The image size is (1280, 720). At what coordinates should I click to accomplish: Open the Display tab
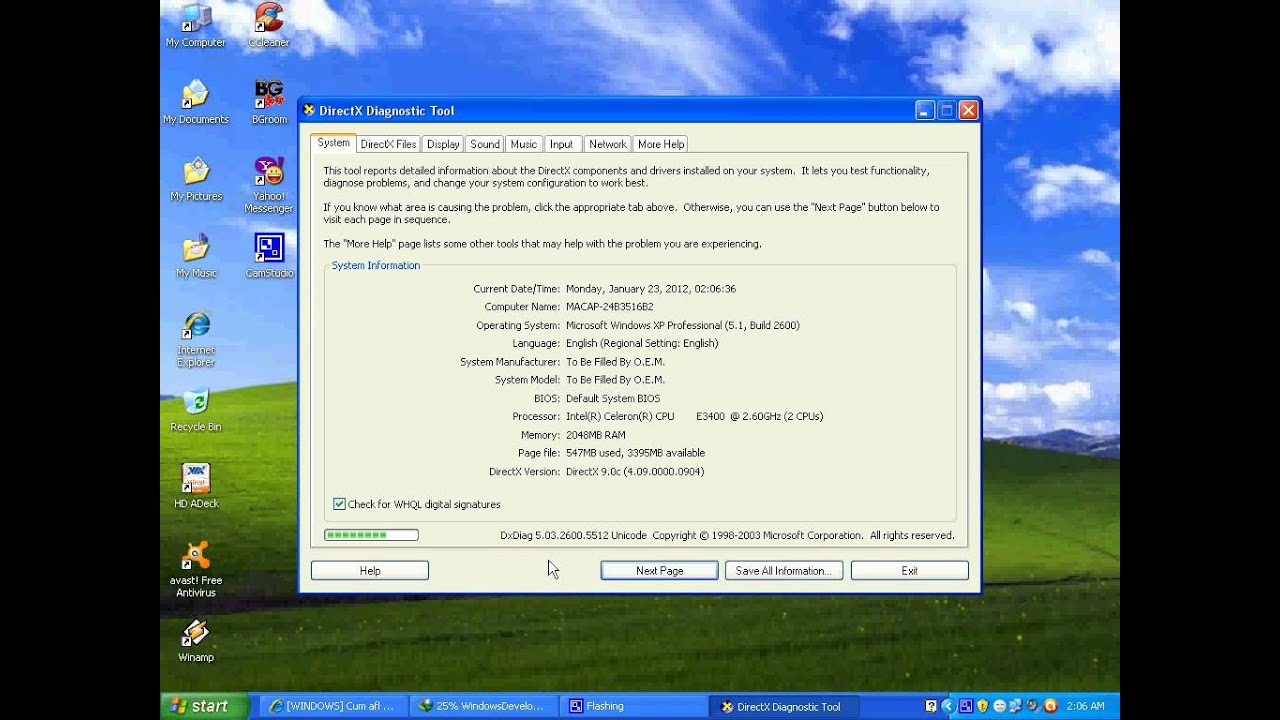(443, 144)
